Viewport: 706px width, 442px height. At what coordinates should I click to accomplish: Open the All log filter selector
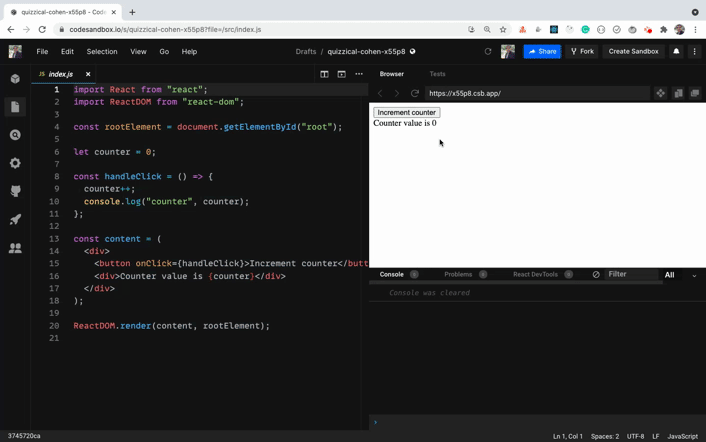click(670, 275)
